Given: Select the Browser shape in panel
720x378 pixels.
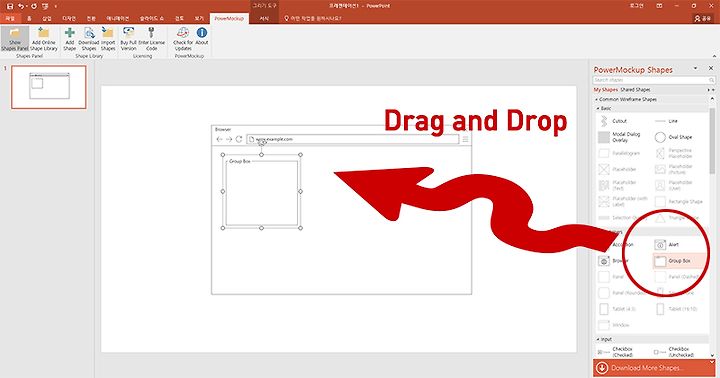Looking at the screenshot, I should 613,261.
